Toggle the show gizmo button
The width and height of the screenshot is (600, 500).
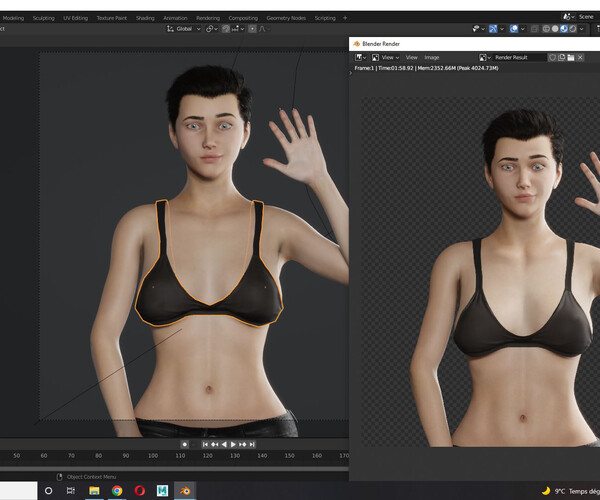493,29
